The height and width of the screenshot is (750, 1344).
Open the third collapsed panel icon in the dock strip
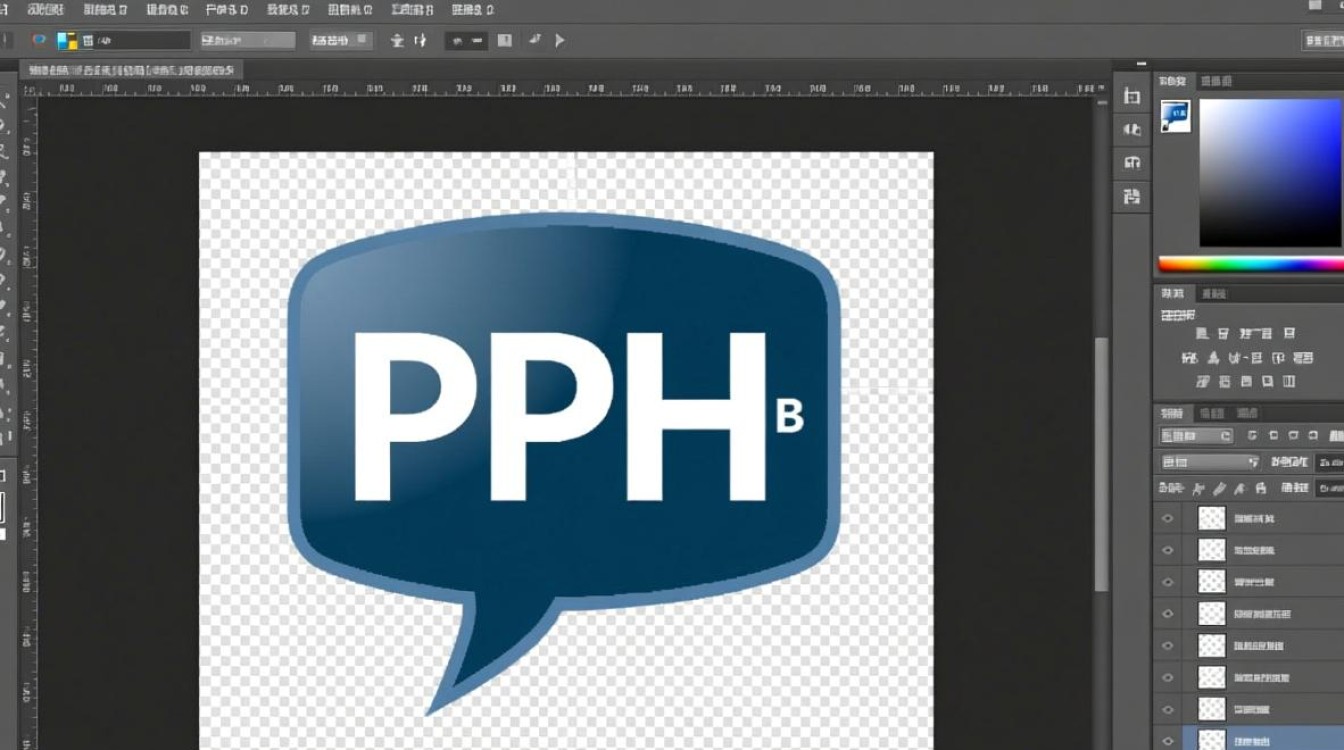(x=1132, y=162)
